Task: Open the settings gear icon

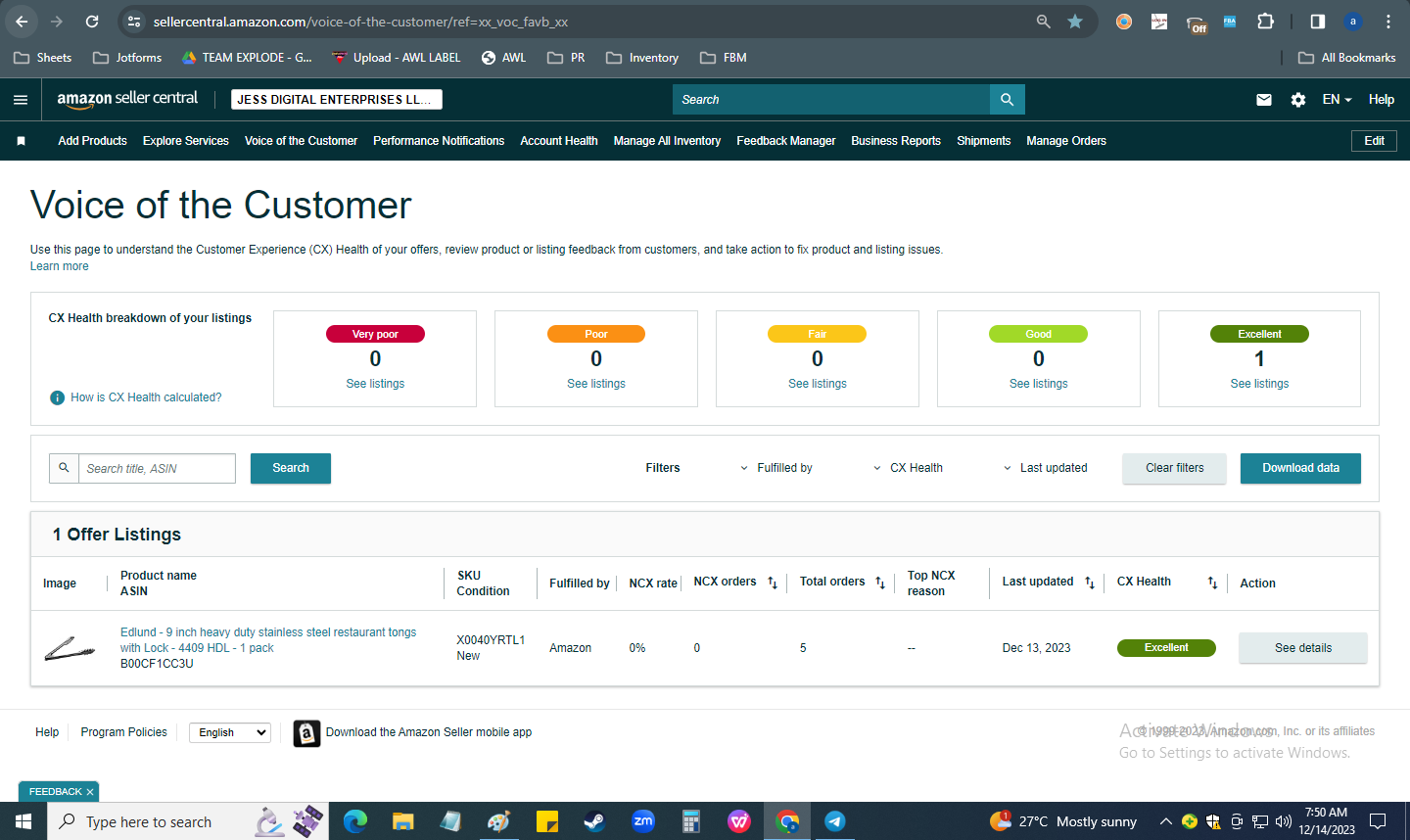Action: 1298,100
